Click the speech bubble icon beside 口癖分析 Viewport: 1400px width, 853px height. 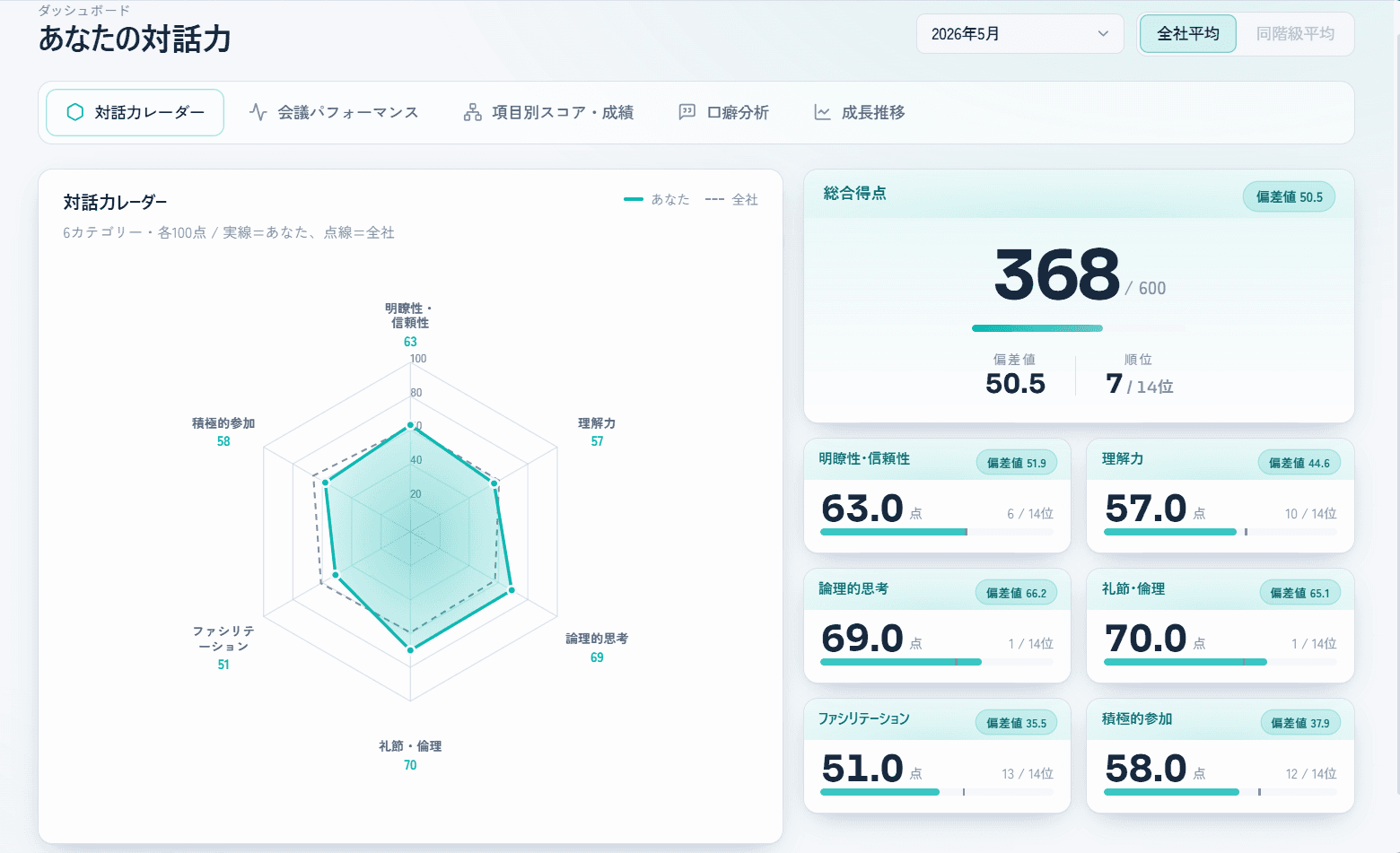(687, 112)
